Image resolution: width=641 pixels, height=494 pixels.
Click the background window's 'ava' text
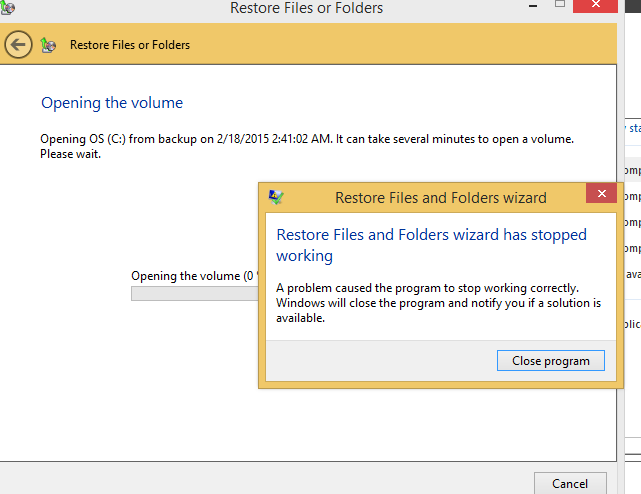[x=633, y=275]
